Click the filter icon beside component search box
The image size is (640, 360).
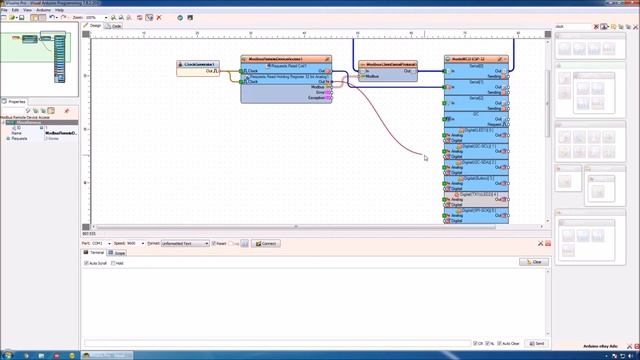coord(604,27)
